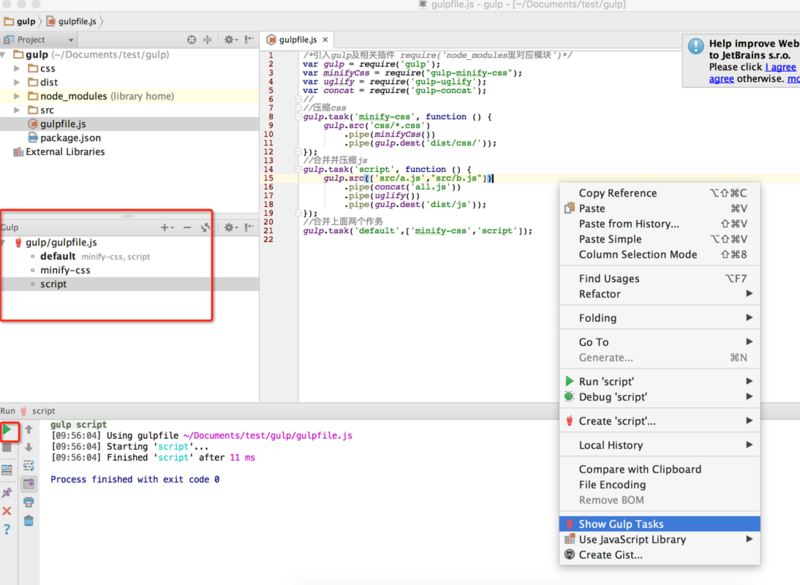Open the Refactor submenu
This screenshot has width=800, height=585.
pos(659,294)
